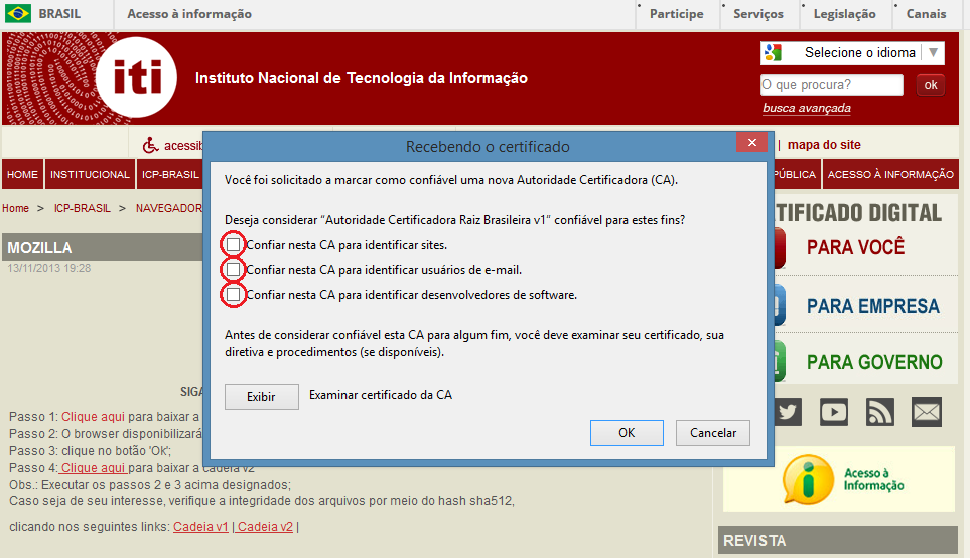Check trust CA to identify e-mail users
The height and width of the screenshot is (560, 970).
[233, 269]
